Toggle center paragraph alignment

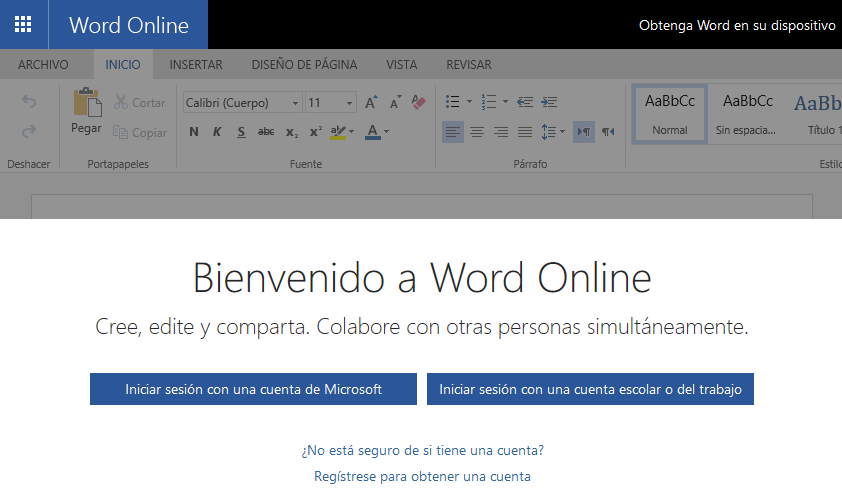click(477, 132)
